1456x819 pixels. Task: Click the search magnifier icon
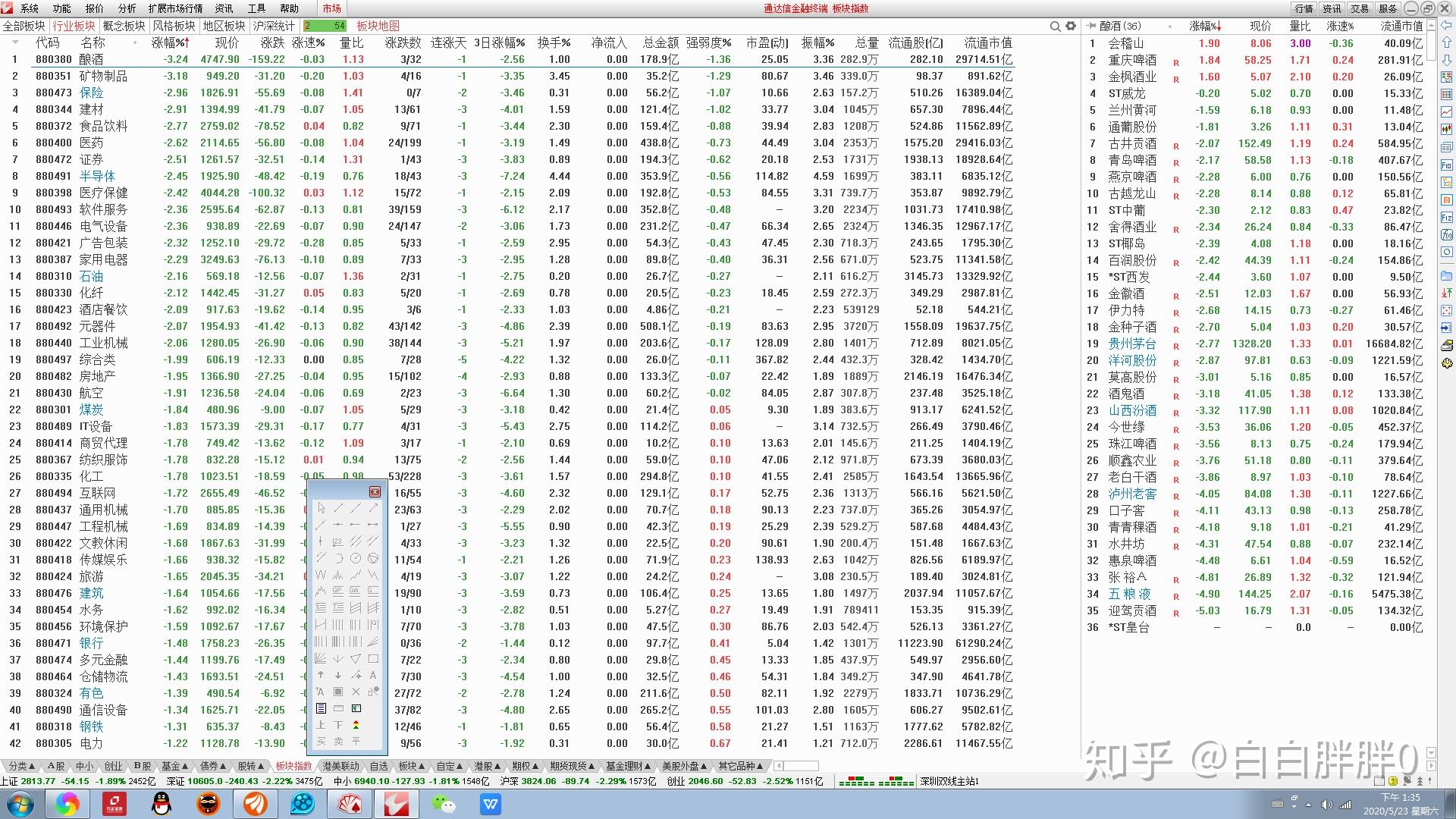pos(1055,26)
